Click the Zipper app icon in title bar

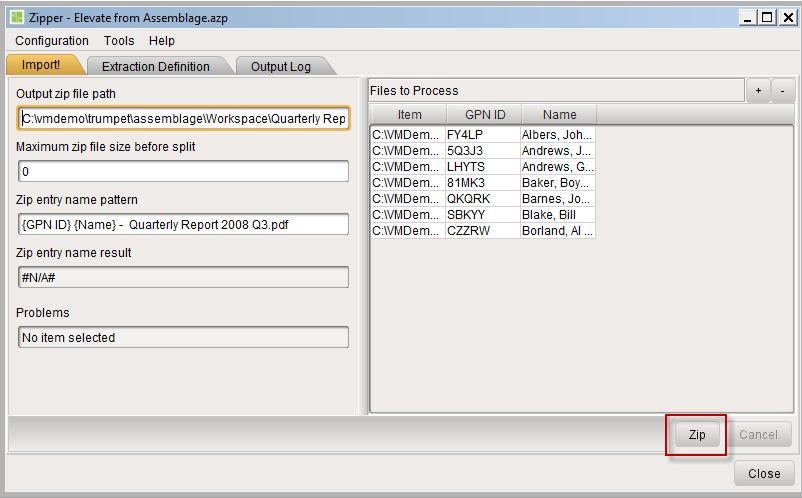[17, 17]
